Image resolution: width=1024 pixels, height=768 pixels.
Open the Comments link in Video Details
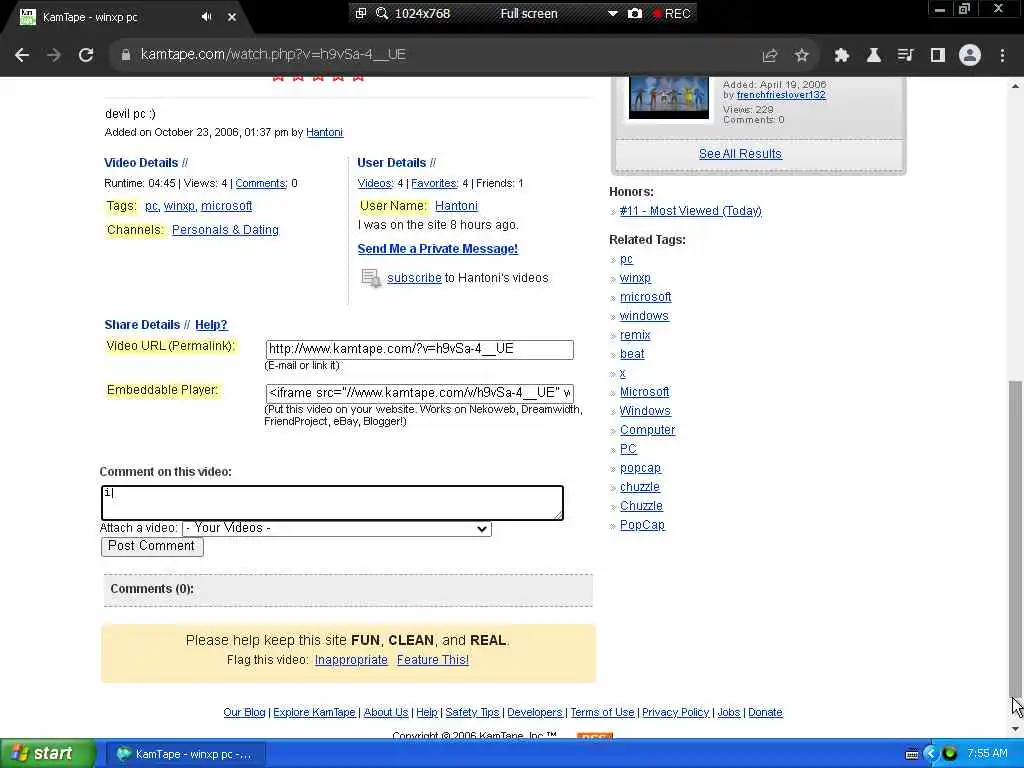tap(261, 184)
